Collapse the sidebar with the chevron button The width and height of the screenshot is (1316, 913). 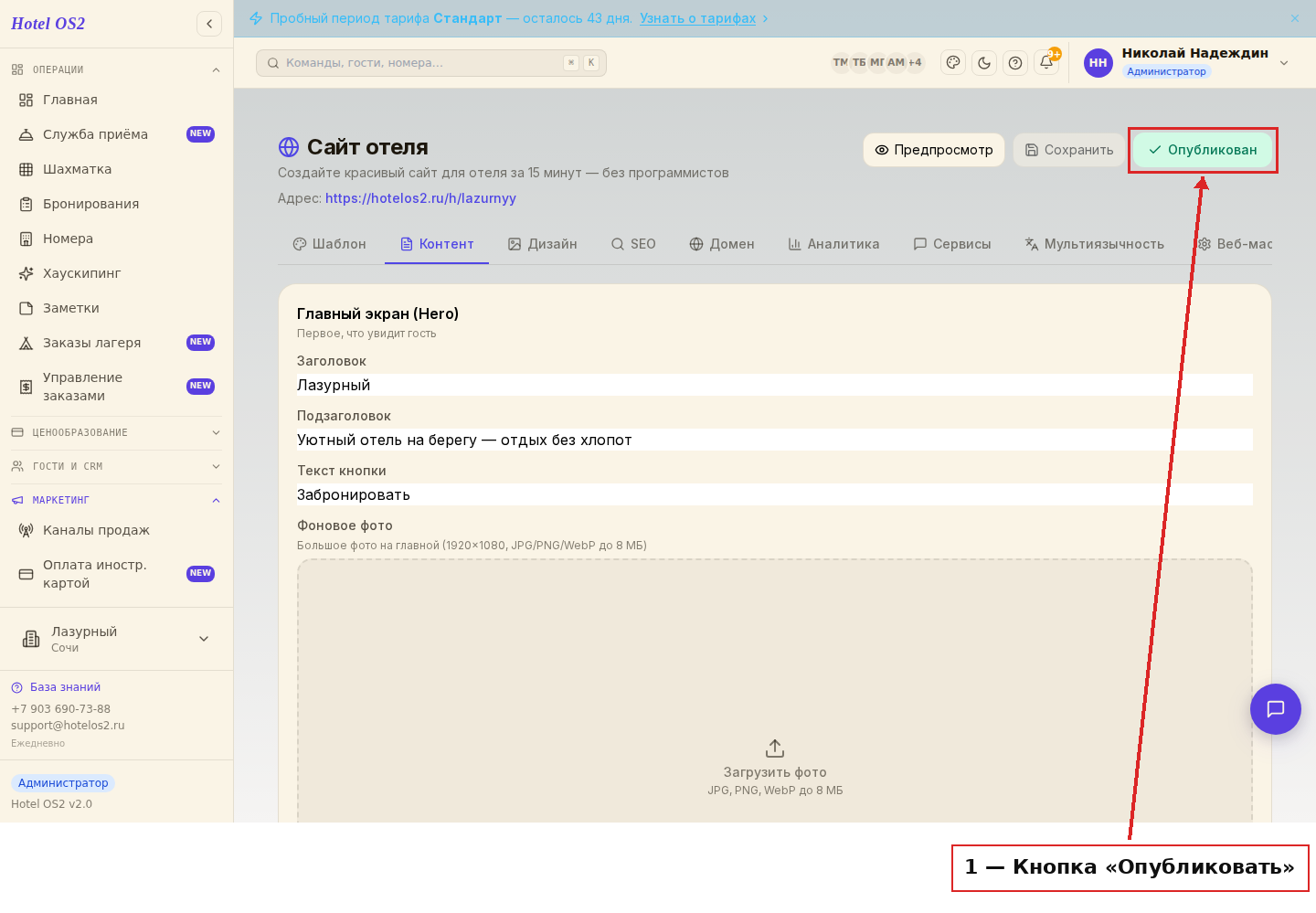(209, 24)
